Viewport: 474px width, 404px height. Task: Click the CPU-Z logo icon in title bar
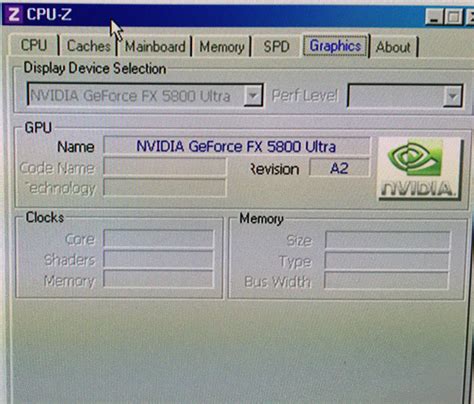point(14,15)
